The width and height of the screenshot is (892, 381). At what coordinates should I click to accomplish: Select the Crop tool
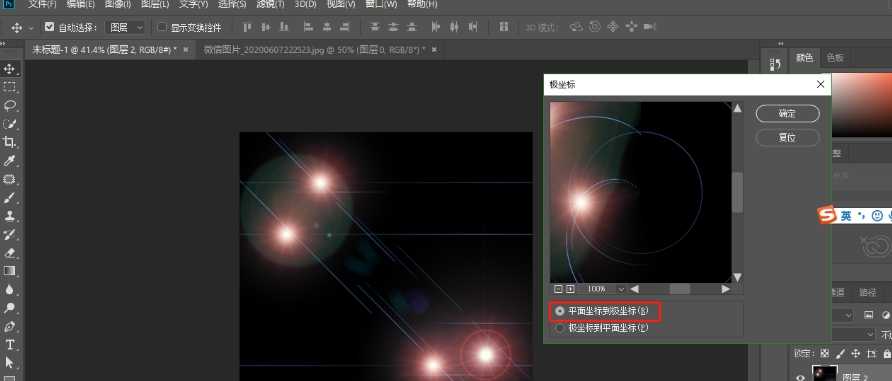[x=10, y=142]
